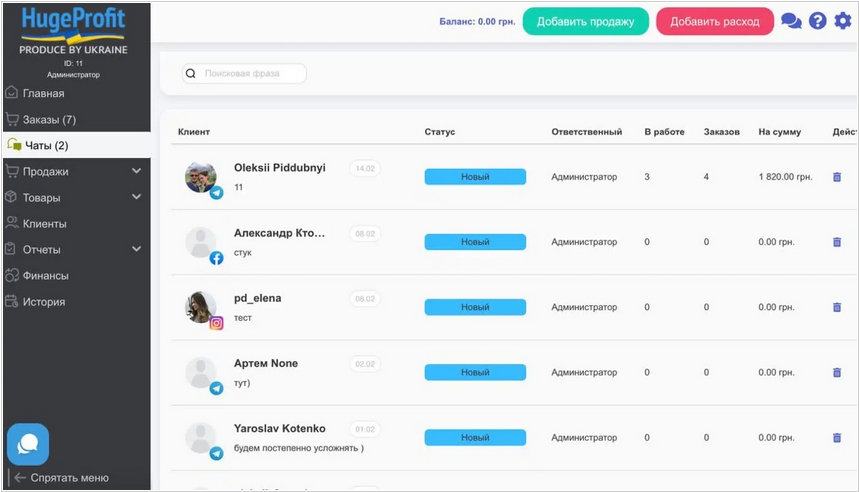Expand the Товары submenu arrow

click(x=137, y=198)
